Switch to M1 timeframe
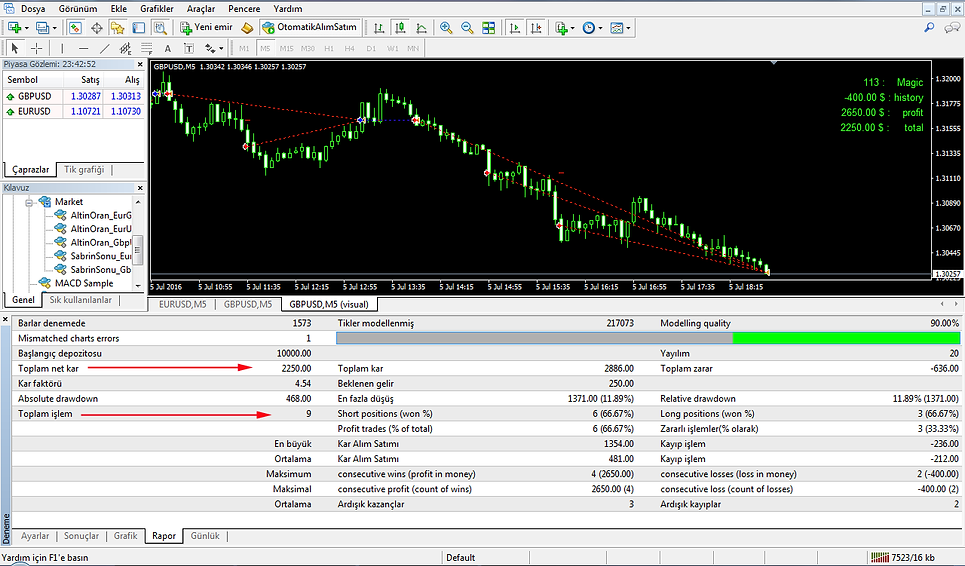Viewport: 965px width, 566px height. (244, 48)
